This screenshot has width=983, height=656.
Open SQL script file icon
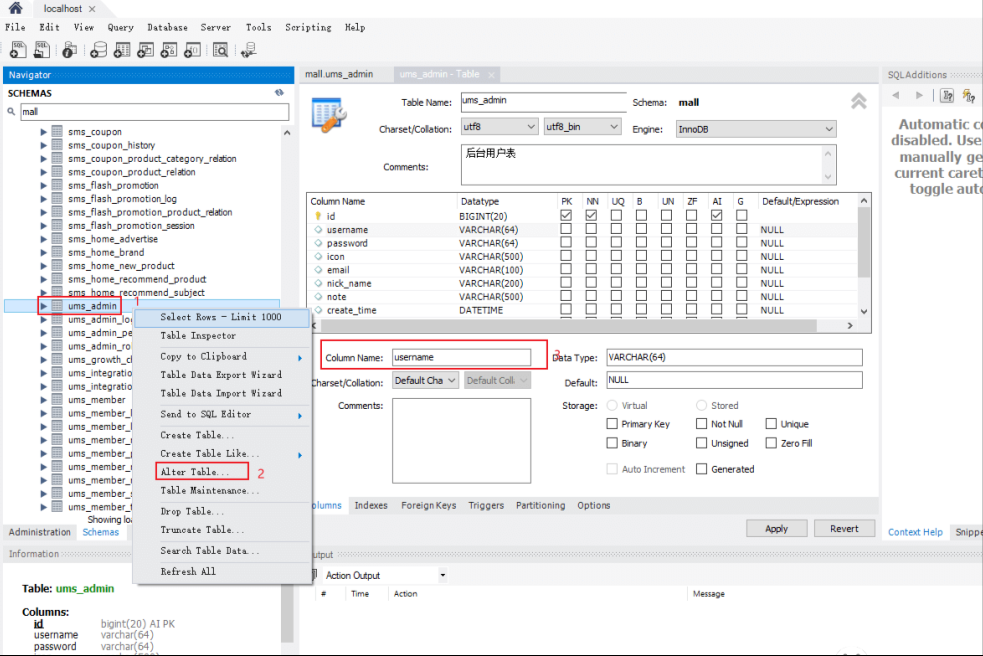point(42,50)
